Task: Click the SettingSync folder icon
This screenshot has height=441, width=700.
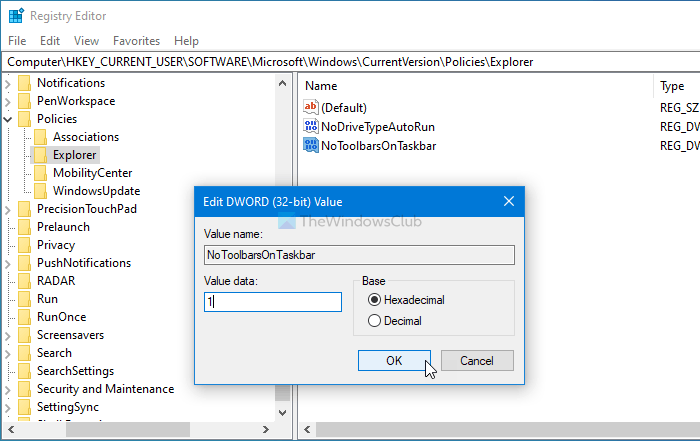Action: [x=25, y=407]
